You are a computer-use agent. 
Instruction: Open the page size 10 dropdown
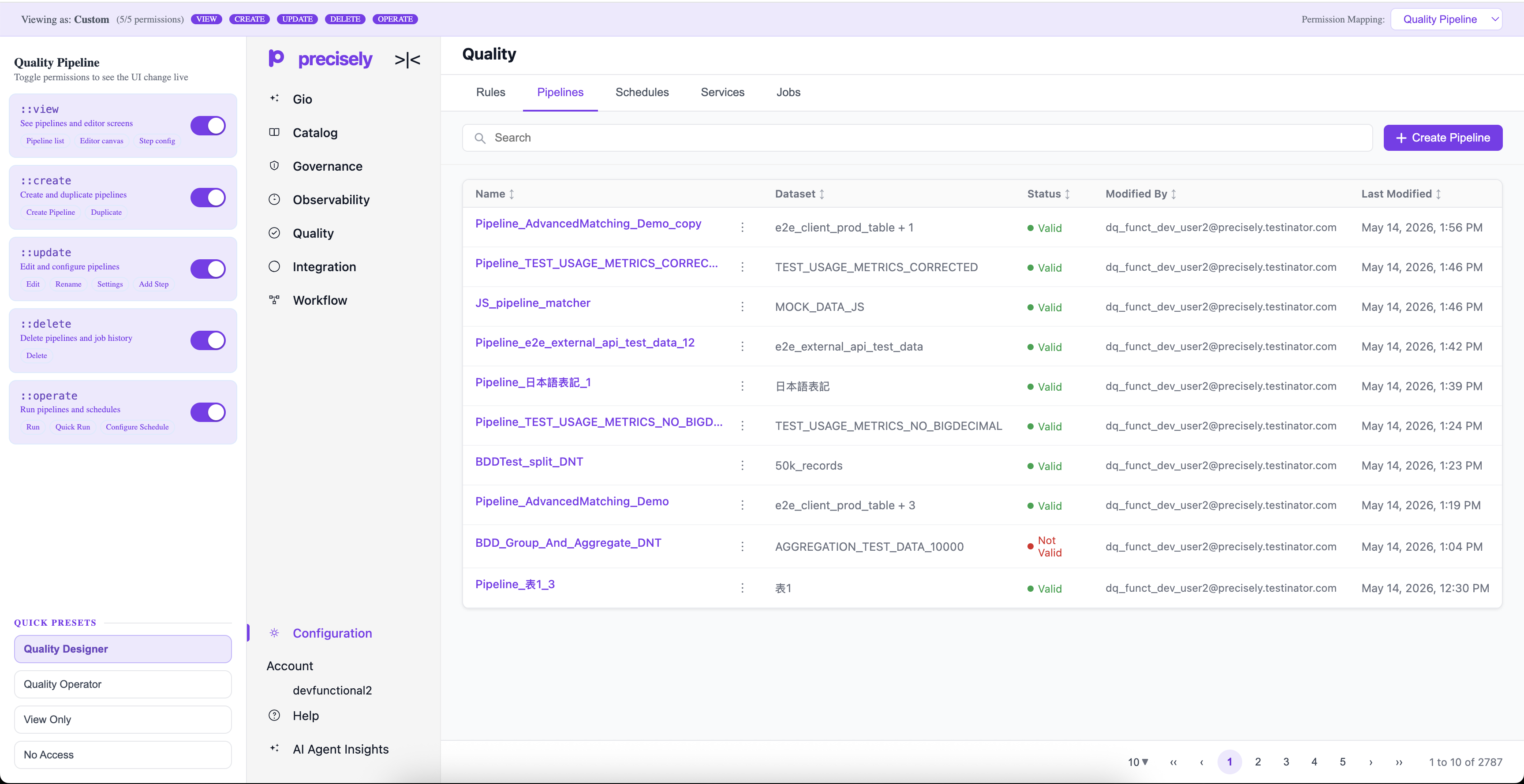pos(1137,762)
